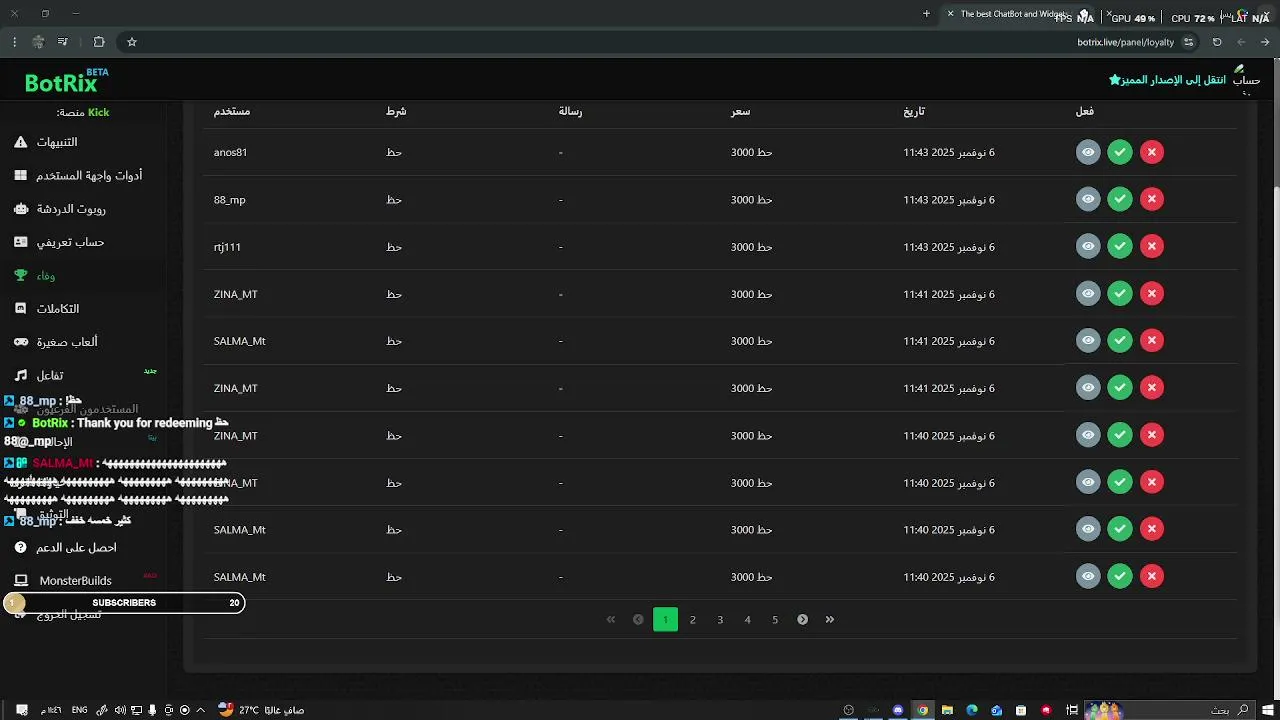Viewport: 1280px width, 720px height.
Task: Open احصل على الدعم support sidebar item
Action: (x=66, y=547)
